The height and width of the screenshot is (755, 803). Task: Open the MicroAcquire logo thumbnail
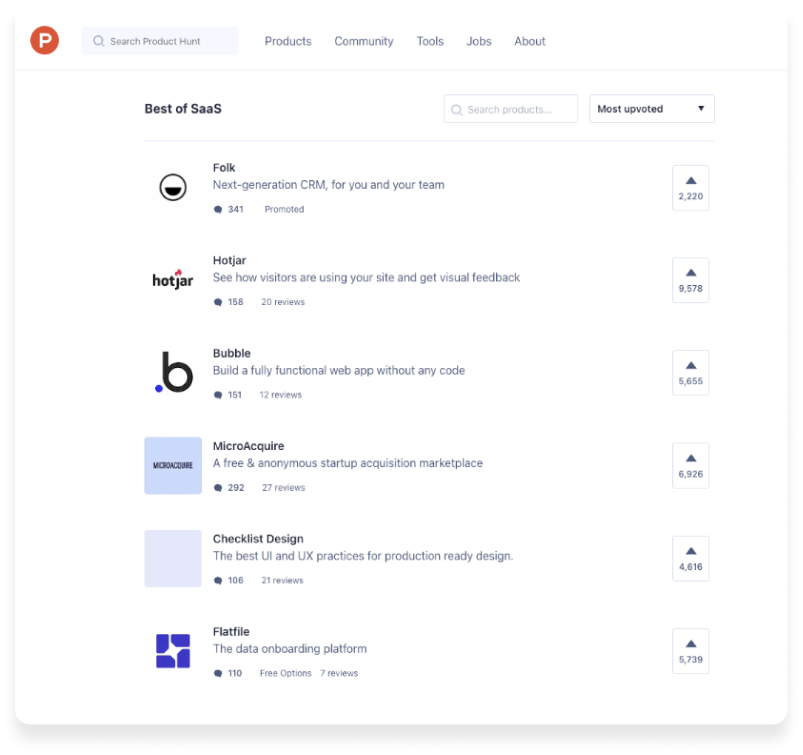(173, 465)
